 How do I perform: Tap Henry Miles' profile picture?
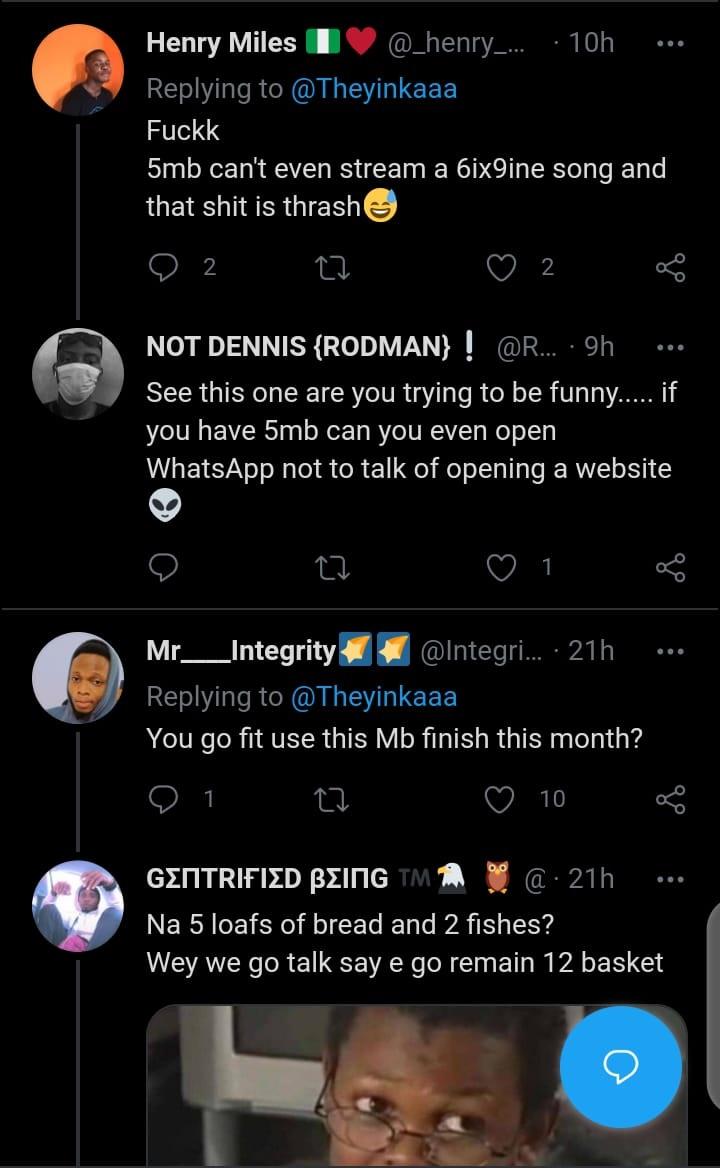tap(78, 70)
